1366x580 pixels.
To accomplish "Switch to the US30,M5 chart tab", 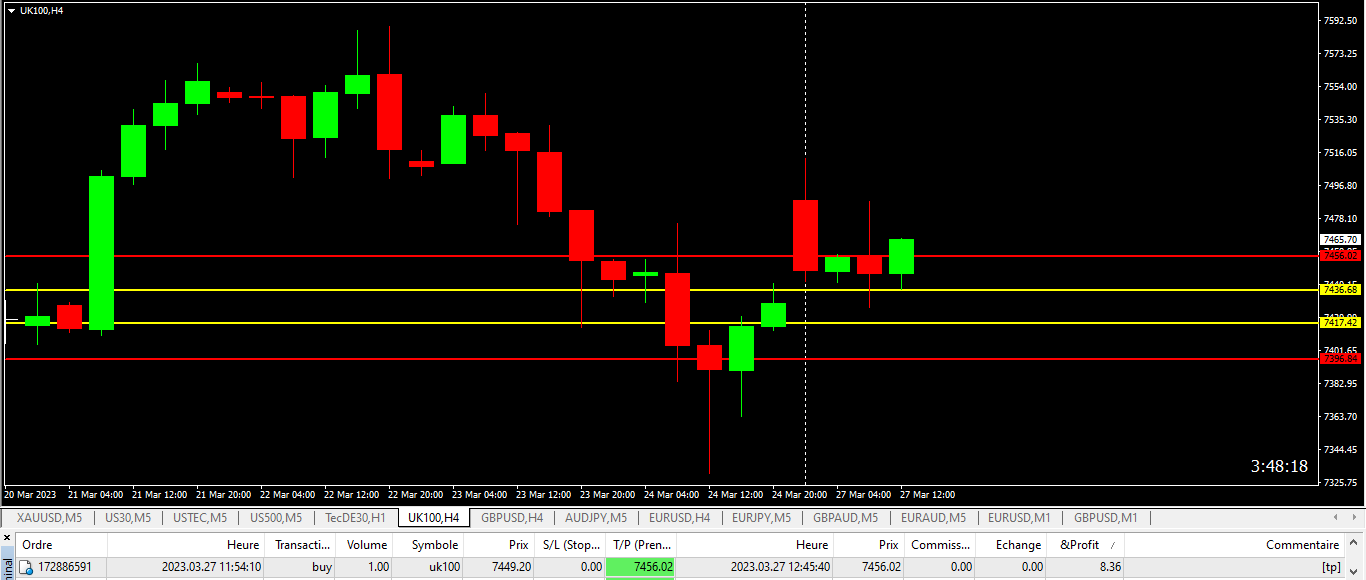I will (128, 518).
